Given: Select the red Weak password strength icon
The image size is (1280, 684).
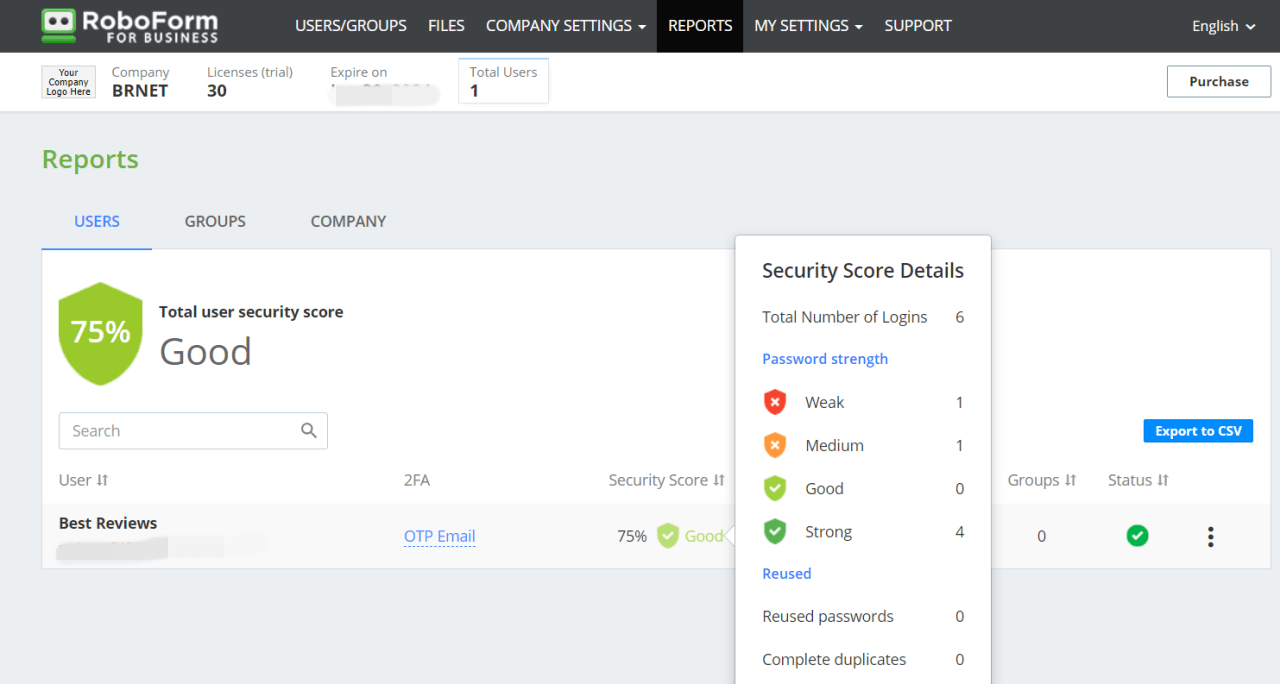Looking at the screenshot, I should [775, 401].
